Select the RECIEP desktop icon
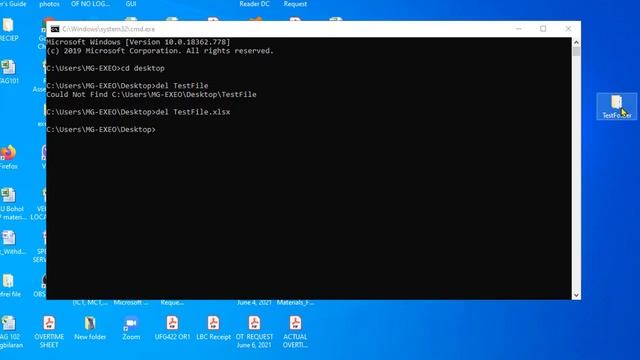Viewport: 640px width, 360px height. pyautogui.click(x=9, y=30)
